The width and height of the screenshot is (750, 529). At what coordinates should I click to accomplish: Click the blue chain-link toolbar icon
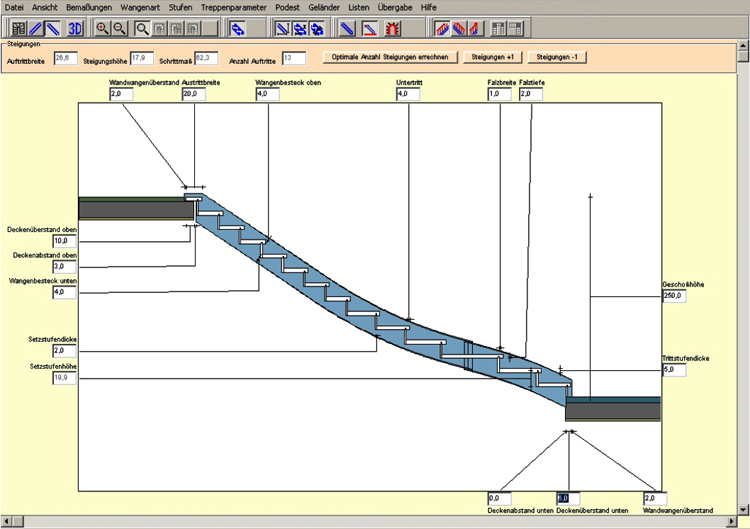tap(237, 27)
